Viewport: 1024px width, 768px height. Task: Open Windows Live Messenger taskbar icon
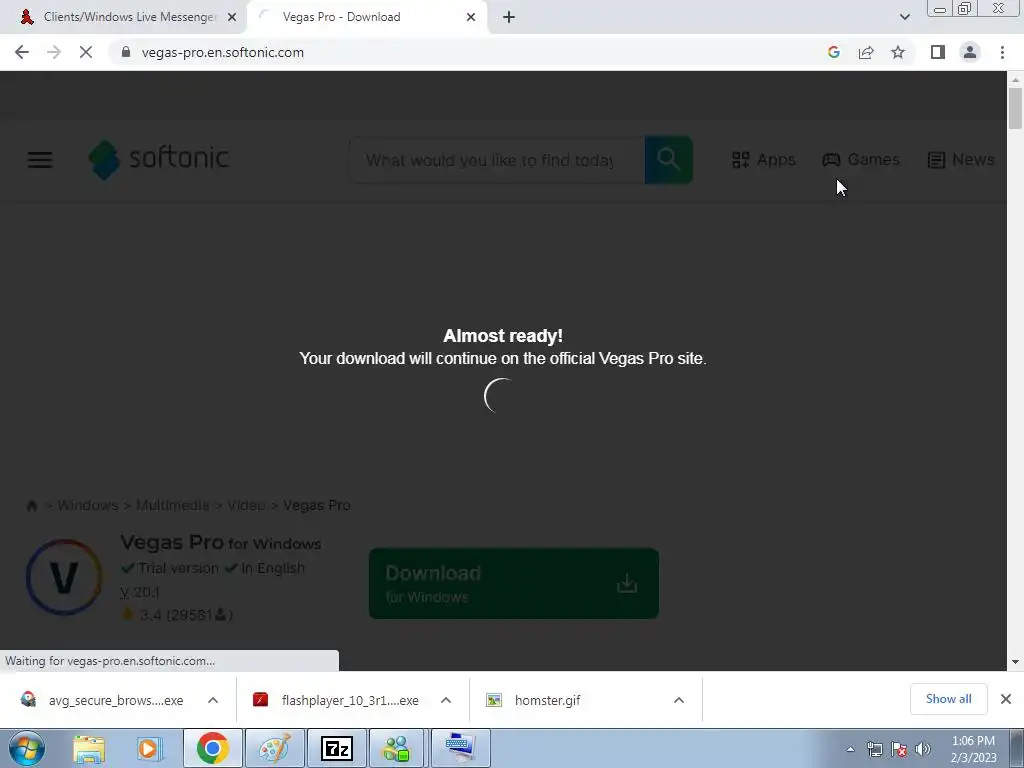[397, 749]
